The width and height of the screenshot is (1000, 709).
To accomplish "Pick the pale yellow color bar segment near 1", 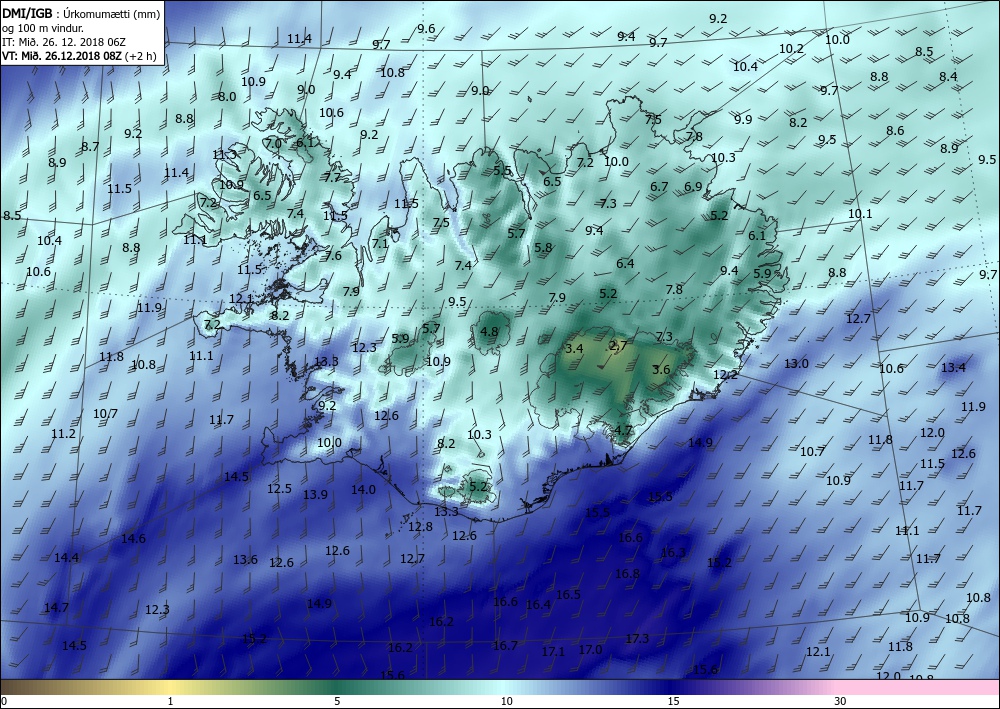I will tap(170, 687).
